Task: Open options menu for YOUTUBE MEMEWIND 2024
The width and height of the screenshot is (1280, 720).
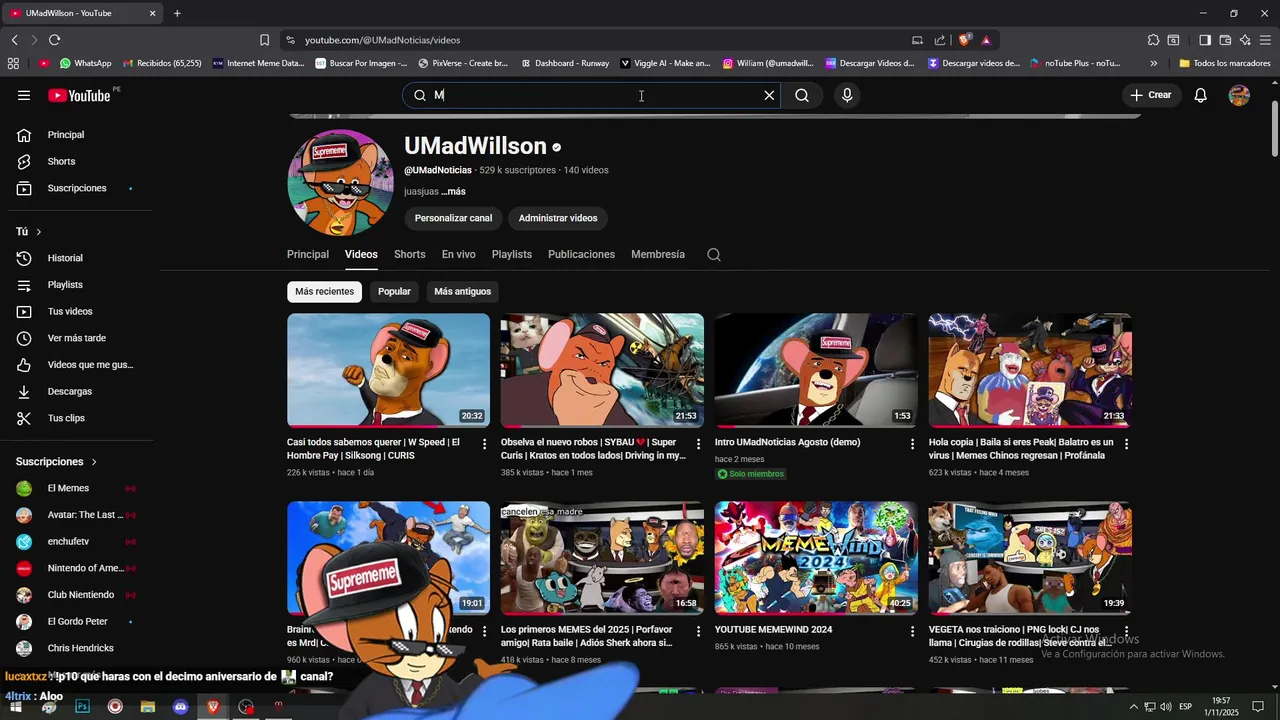Action: tap(912, 632)
